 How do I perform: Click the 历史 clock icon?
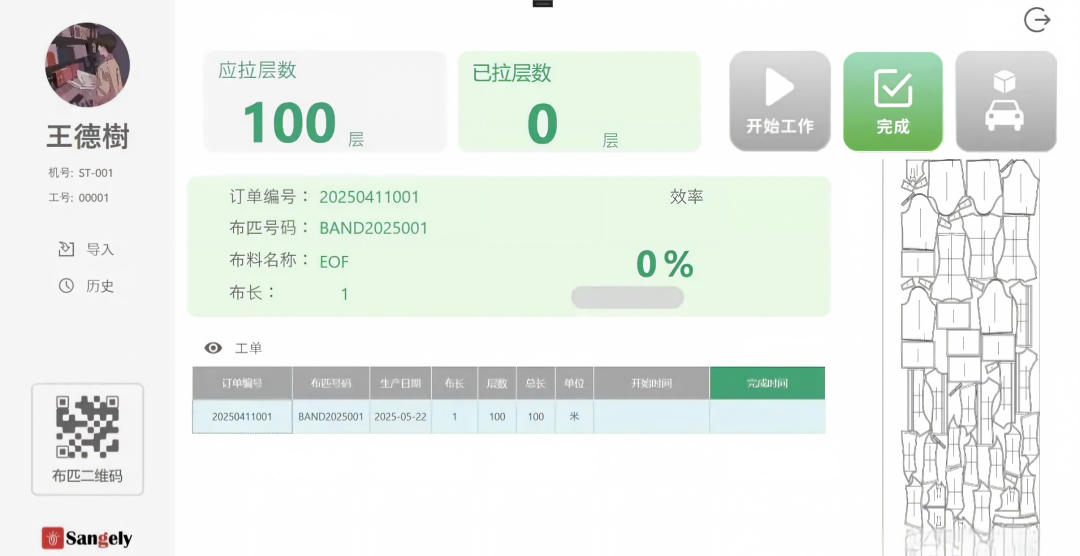pos(66,285)
